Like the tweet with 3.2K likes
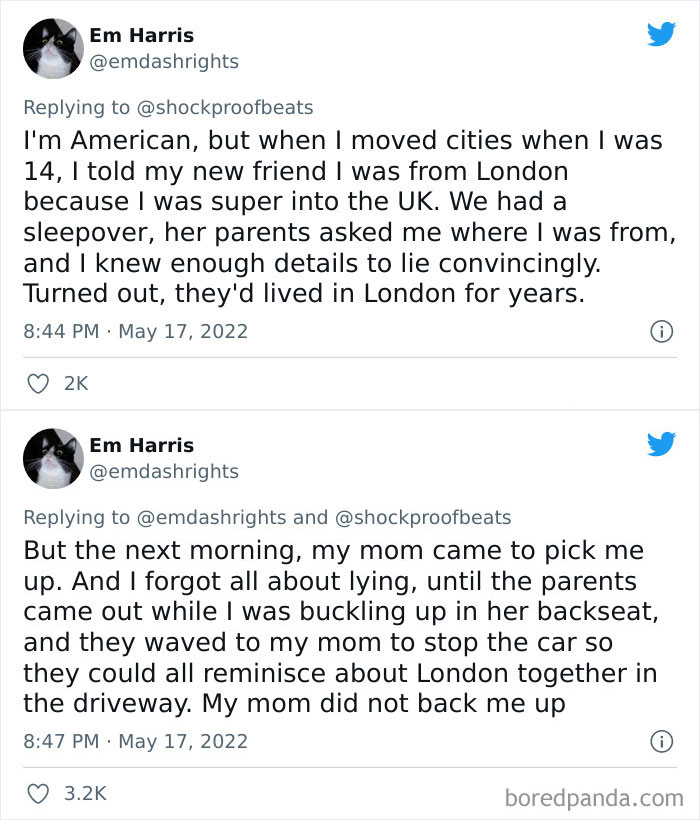This screenshot has width=700, height=820. (x=39, y=793)
